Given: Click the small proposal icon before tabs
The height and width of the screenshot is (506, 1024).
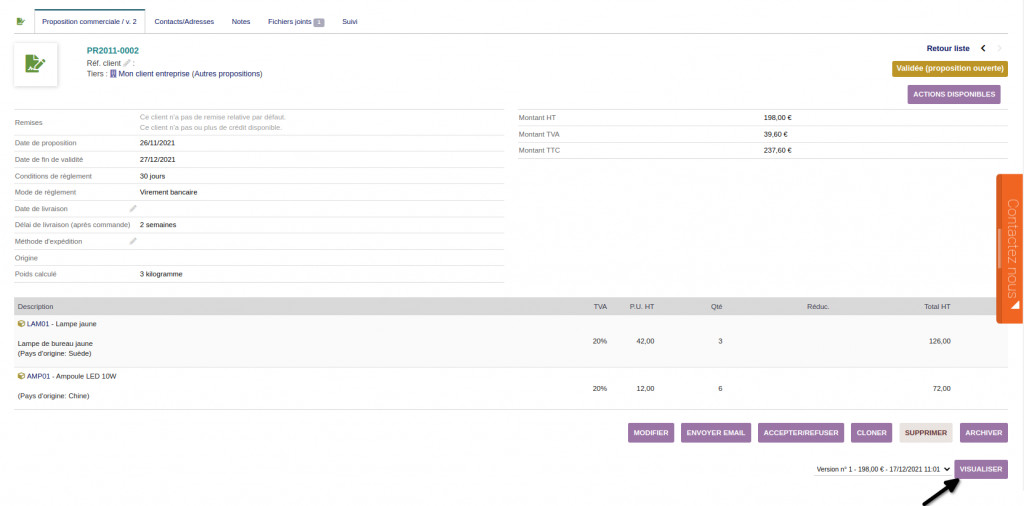Looking at the screenshot, I should [21, 21].
